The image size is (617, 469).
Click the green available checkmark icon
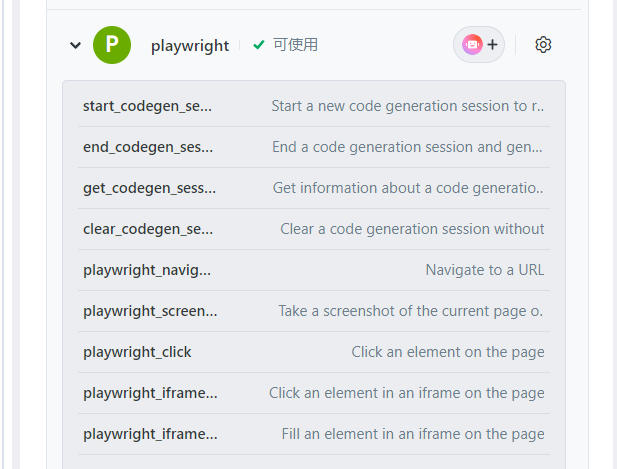259,45
